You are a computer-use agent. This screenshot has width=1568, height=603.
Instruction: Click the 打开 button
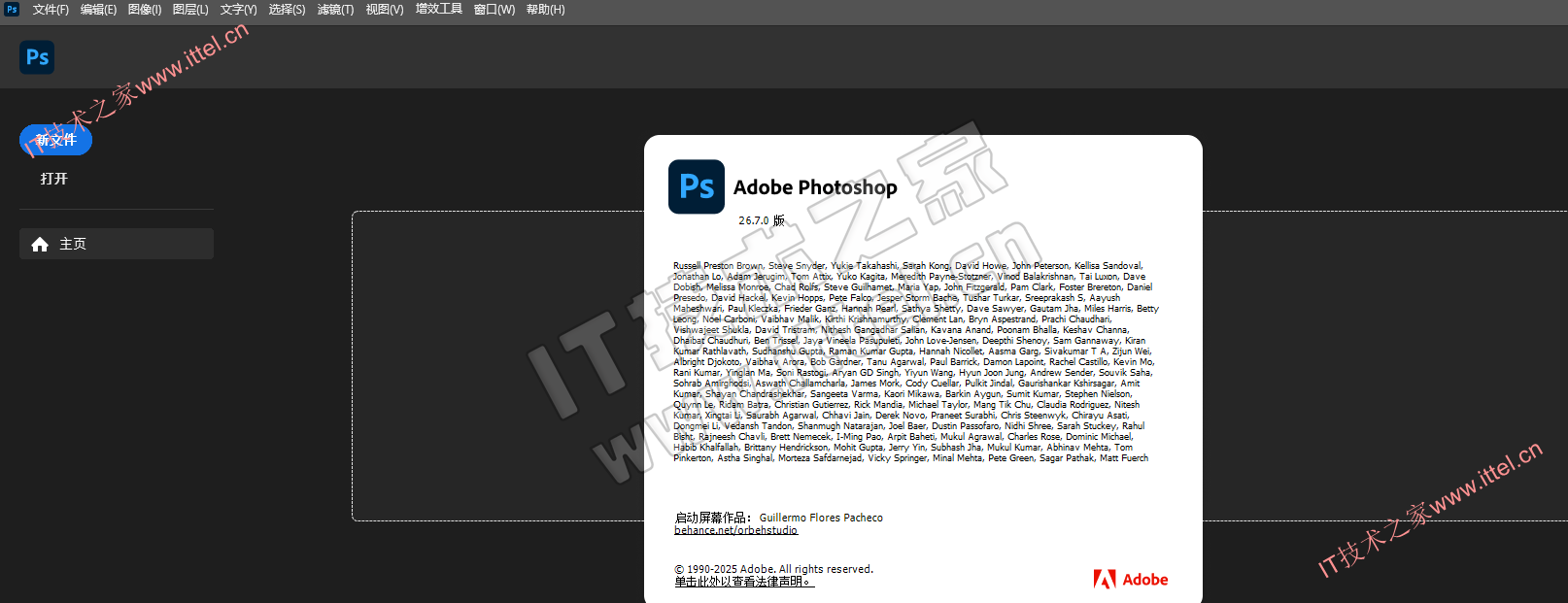tap(54, 179)
